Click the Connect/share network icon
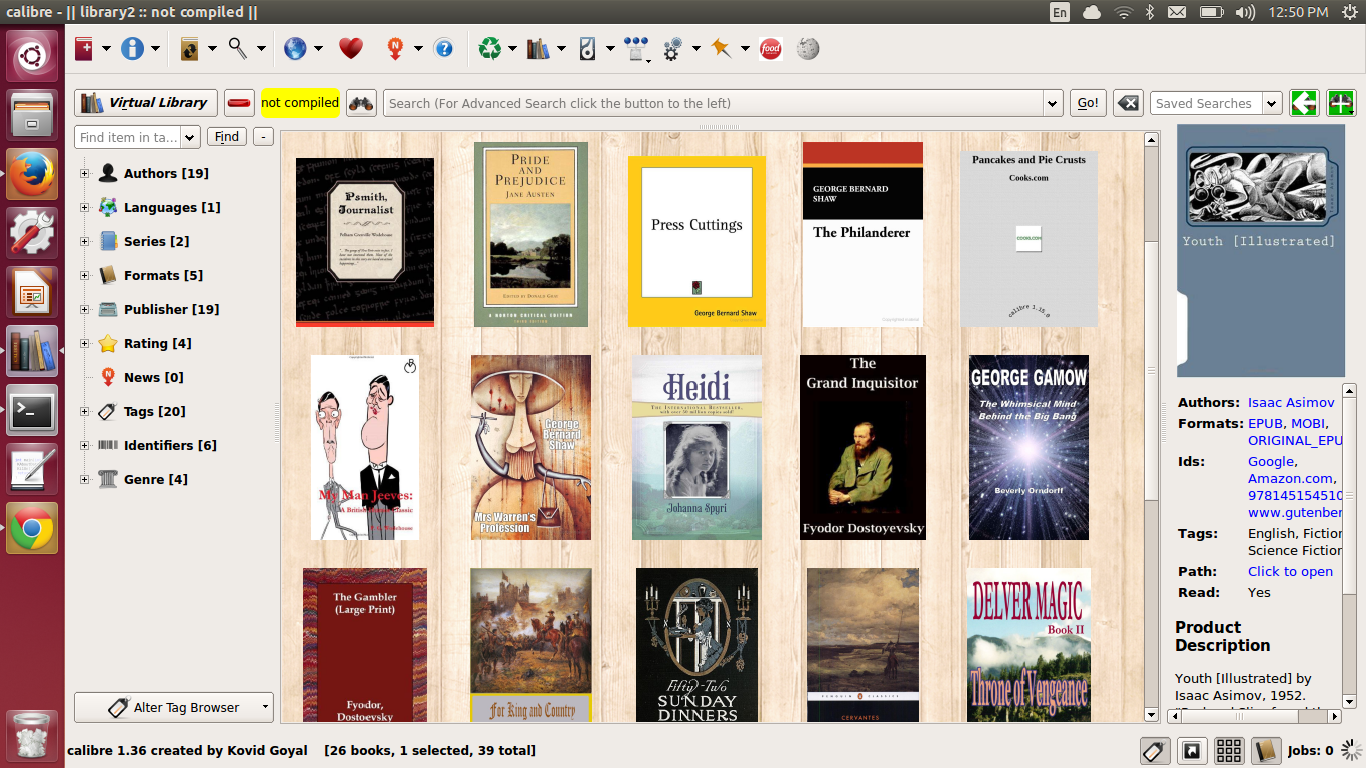 [636, 48]
